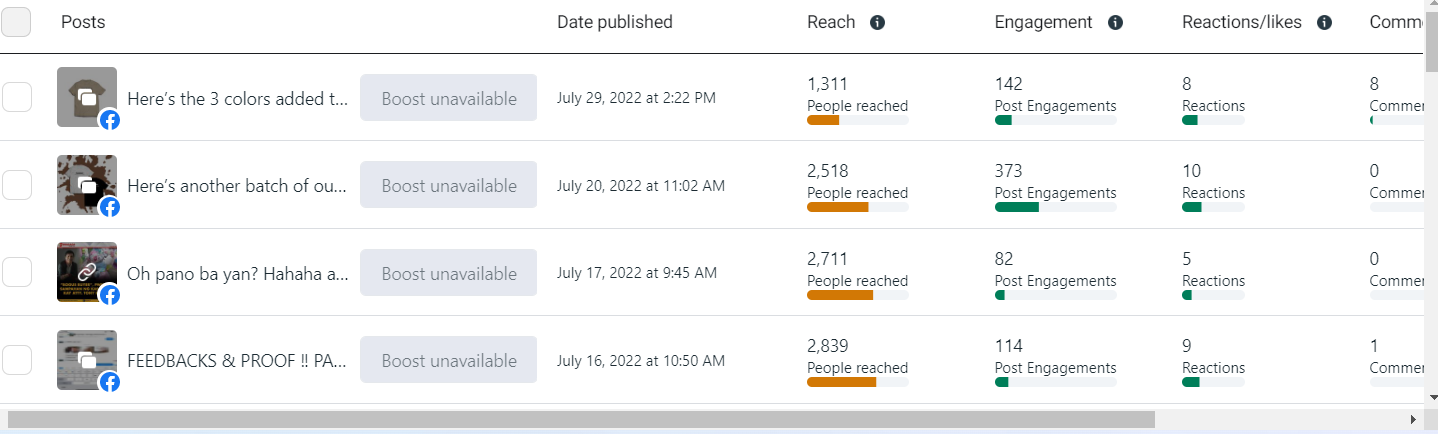
Task: Open the "Here's the 3 colors added" post
Action: tap(239, 99)
